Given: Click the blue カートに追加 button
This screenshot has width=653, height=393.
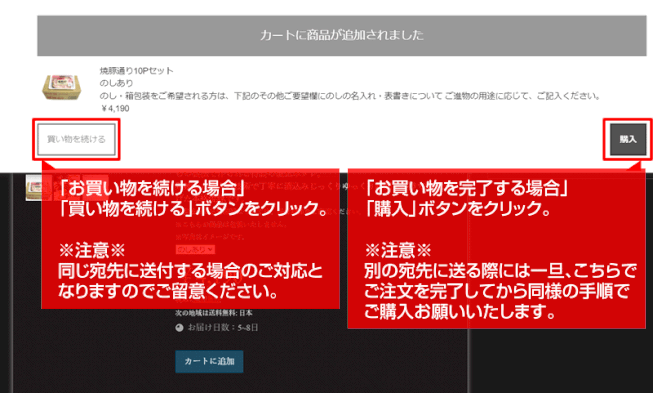Looking at the screenshot, I should tap(209, 361).
